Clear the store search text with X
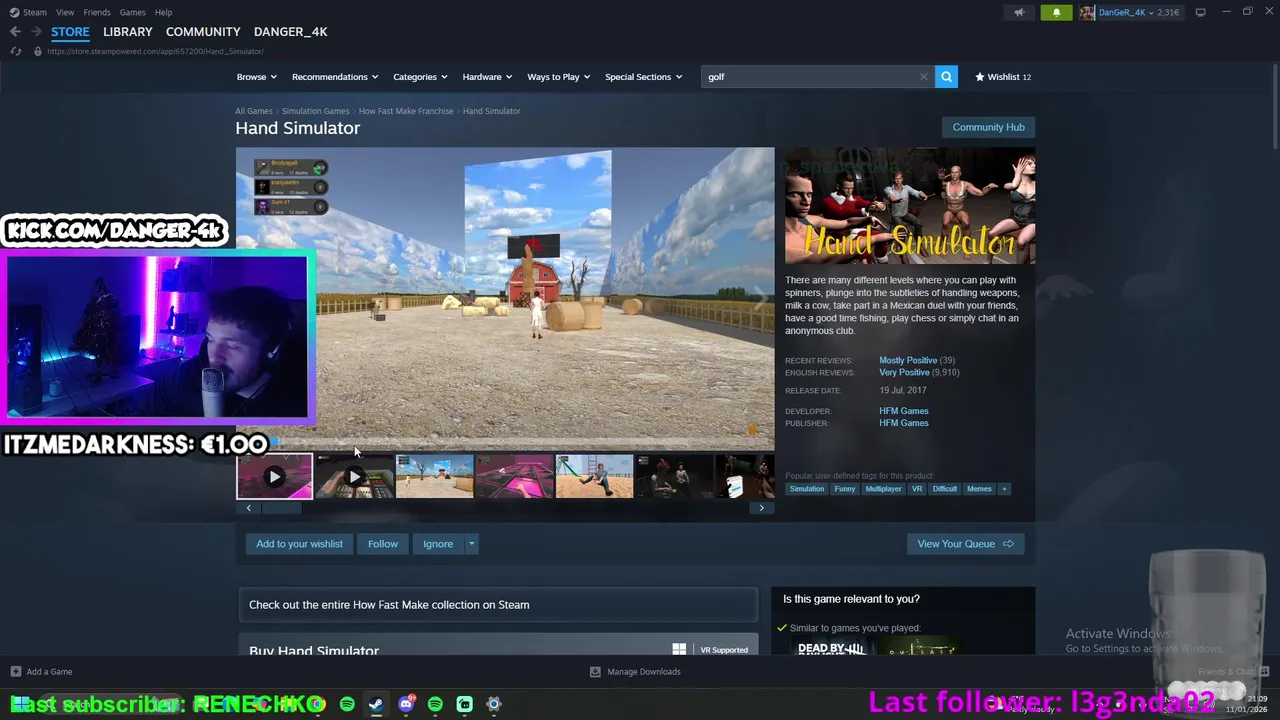Viewport: 1280px width, 720px height. [x=923, y=77]
